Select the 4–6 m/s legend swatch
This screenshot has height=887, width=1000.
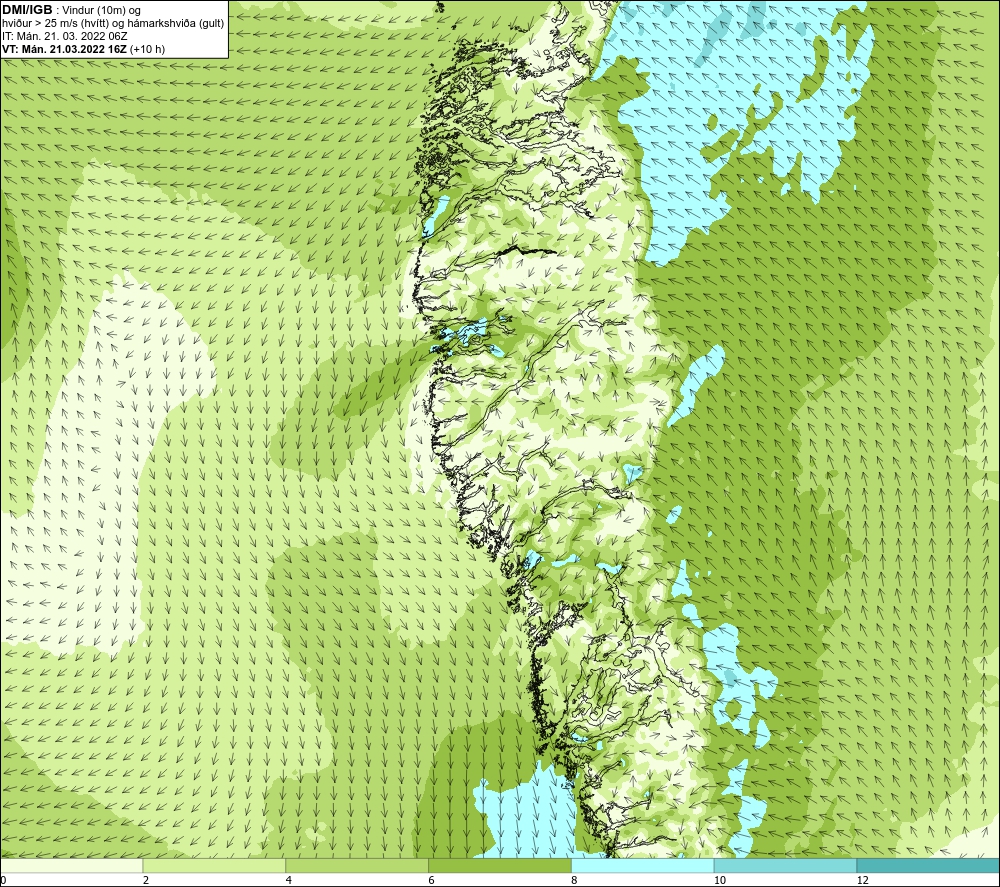pyautogui.click(x=357, y=865)
